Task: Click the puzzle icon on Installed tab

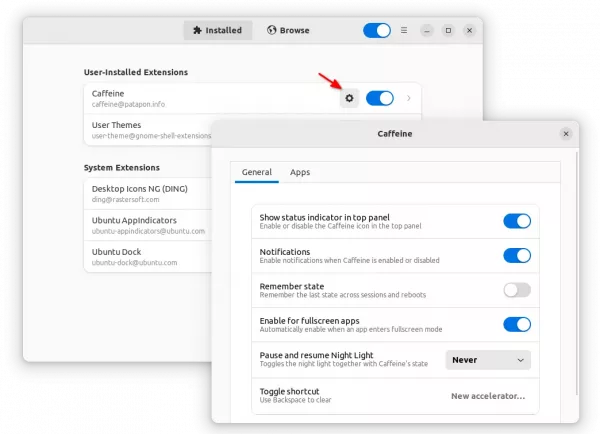Action: coord(197,30)
